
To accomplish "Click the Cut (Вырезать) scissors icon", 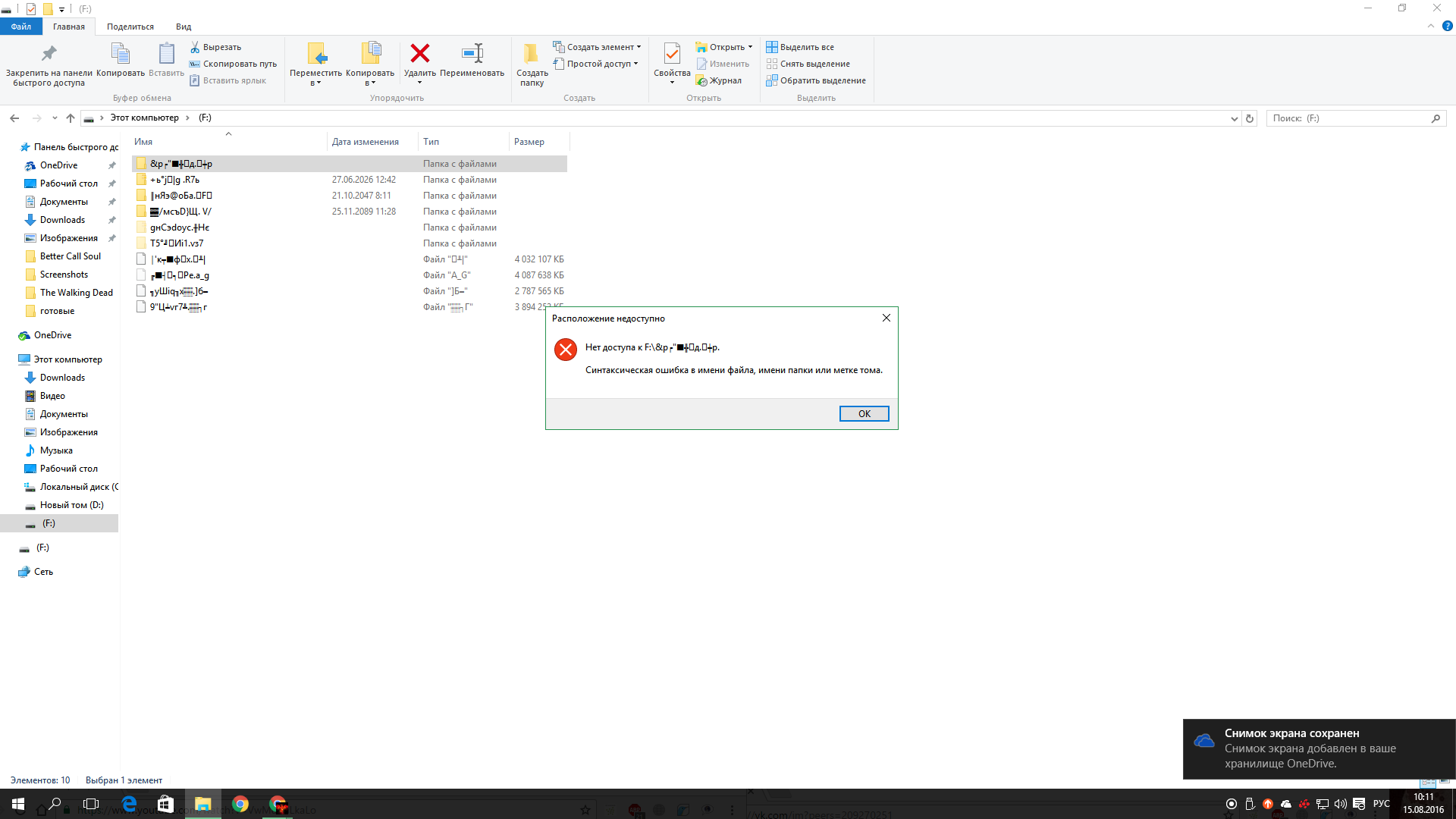I will point(195,47).
